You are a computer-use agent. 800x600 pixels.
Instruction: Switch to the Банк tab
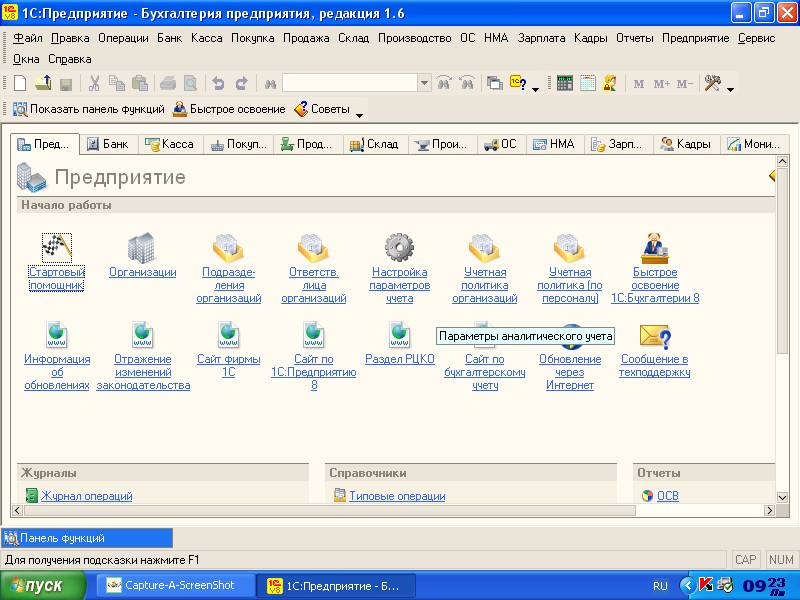108,144
